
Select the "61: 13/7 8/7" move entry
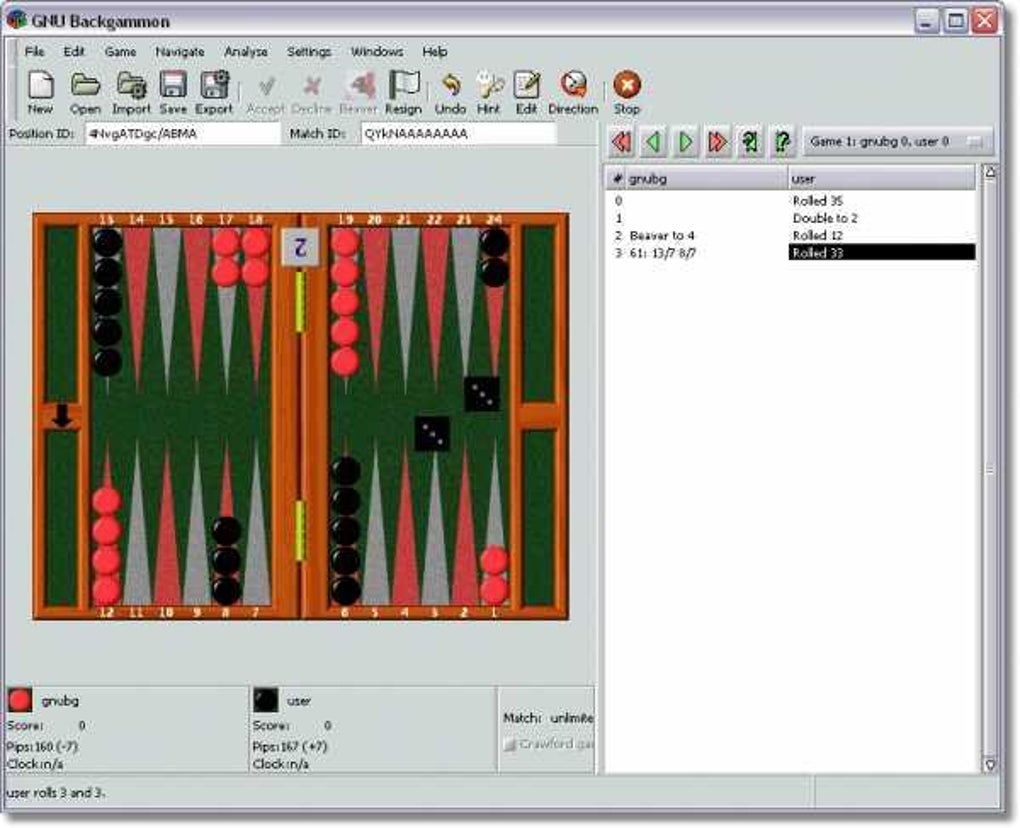(662, 253)
